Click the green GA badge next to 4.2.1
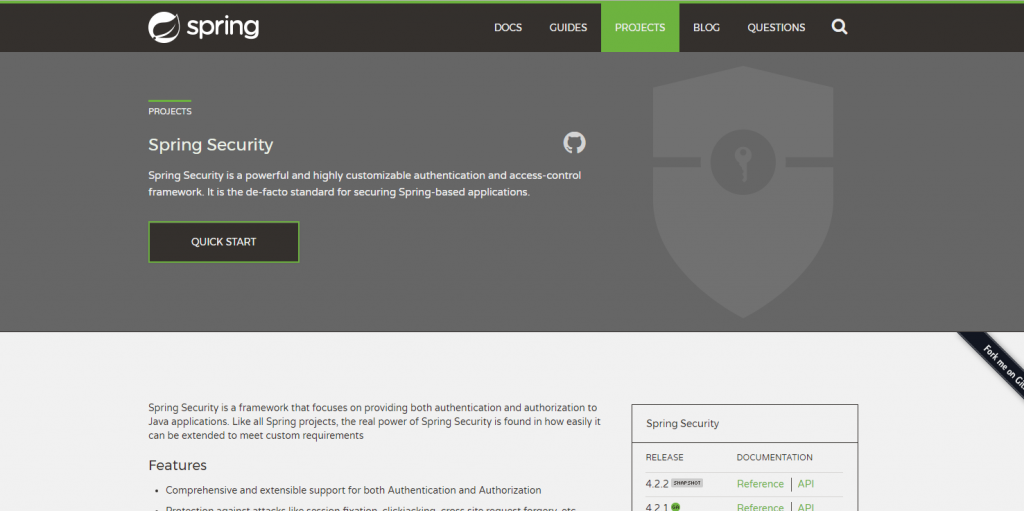Screen dimensions: 1024x511 click(x=676, y=507)
